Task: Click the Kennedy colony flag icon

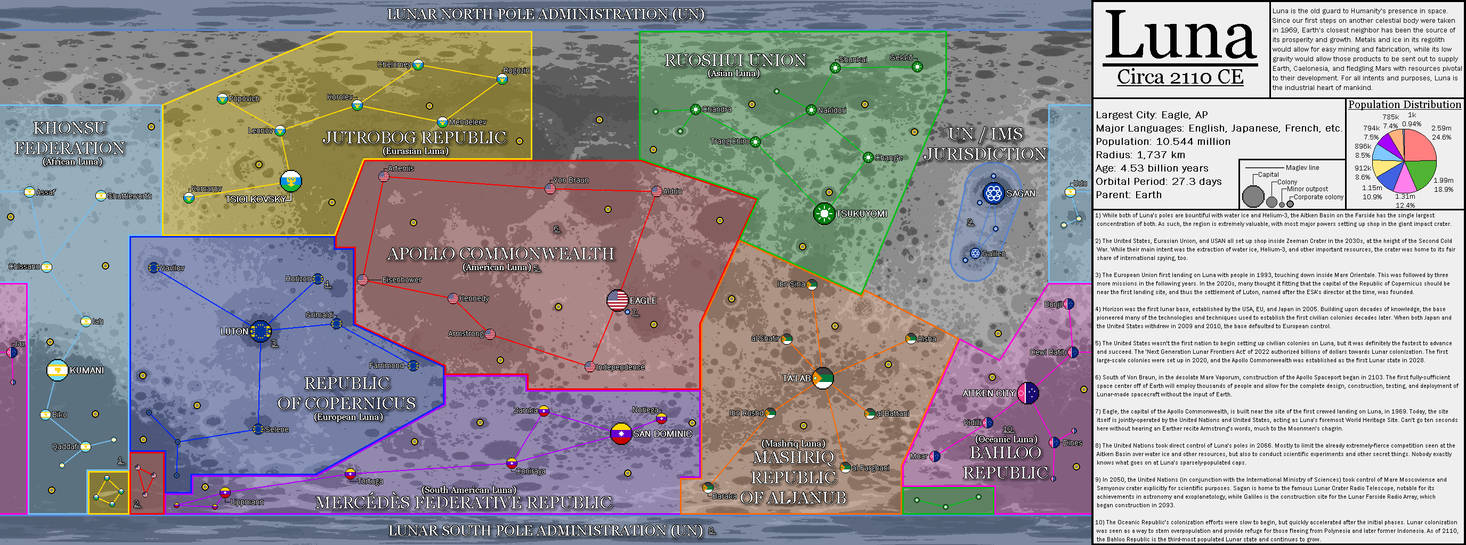Action: [x=452, y=298]
